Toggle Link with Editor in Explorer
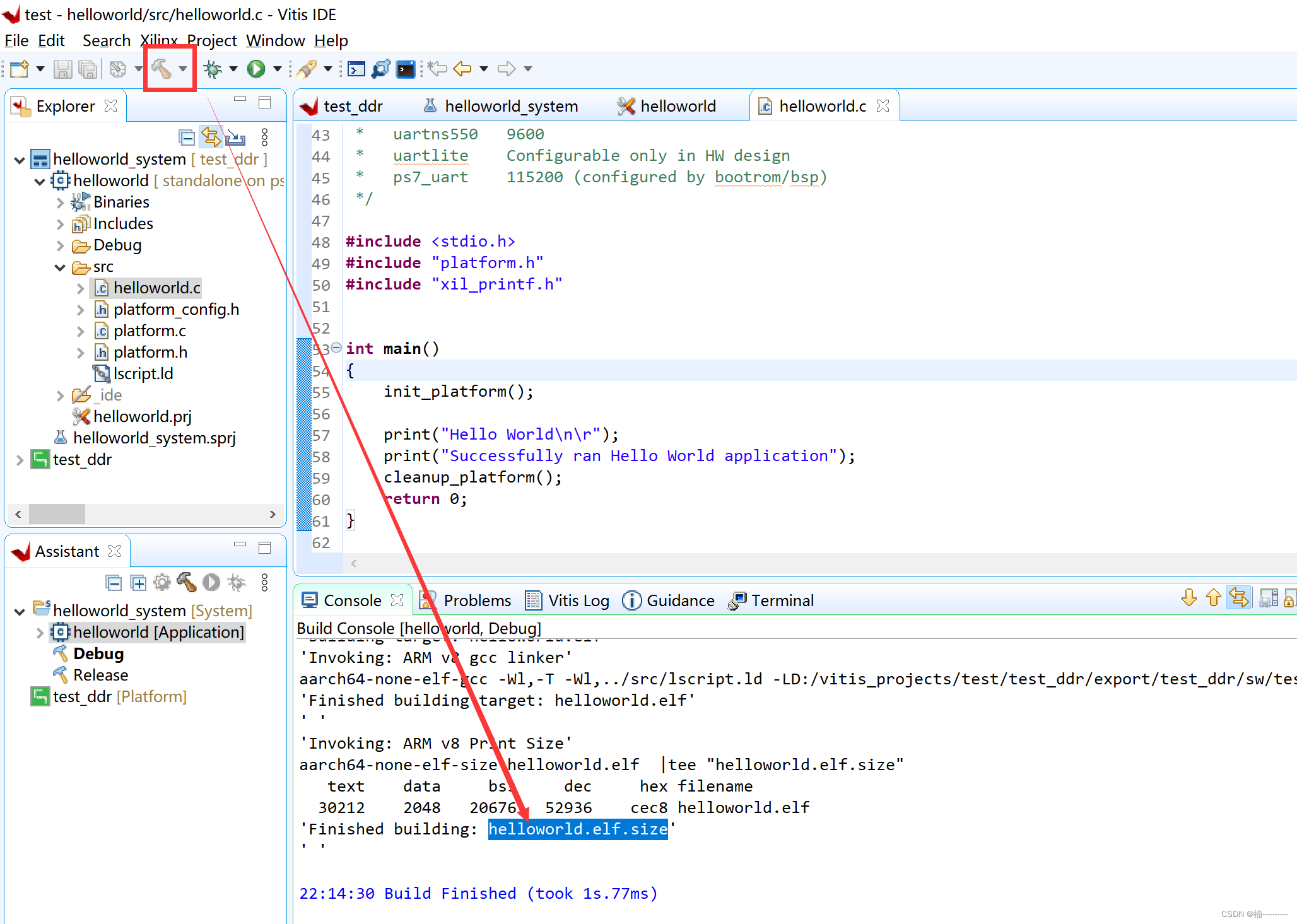 (x=211, y=137)
